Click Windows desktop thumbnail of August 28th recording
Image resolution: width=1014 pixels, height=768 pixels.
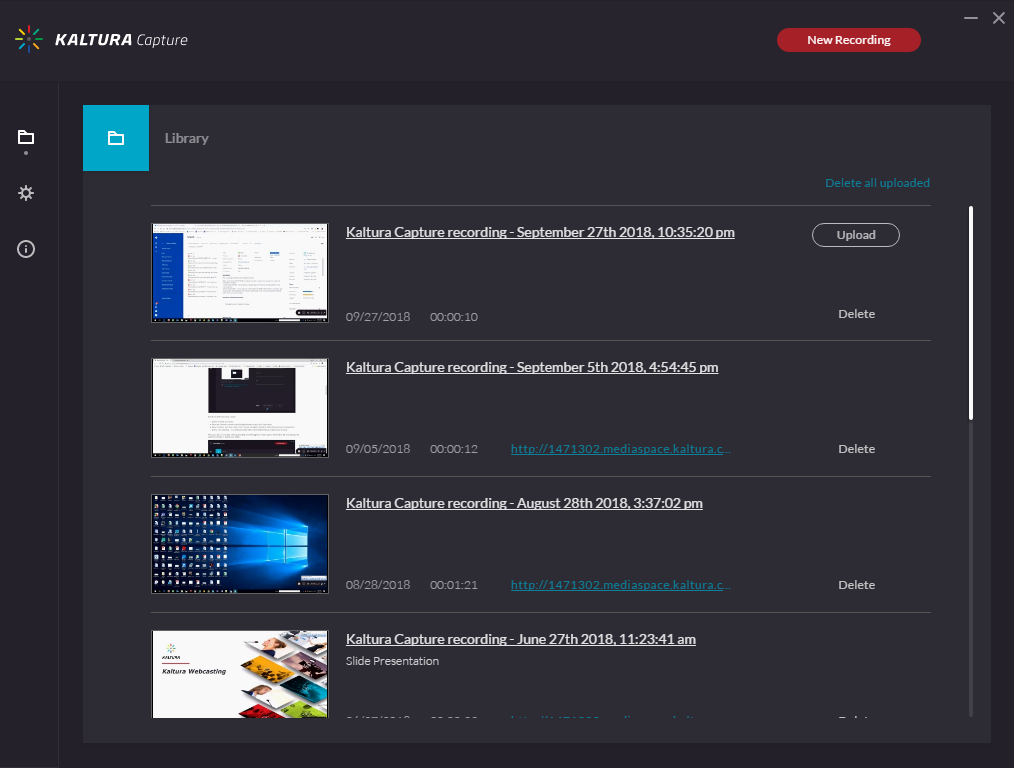click(x=240, y=544)
